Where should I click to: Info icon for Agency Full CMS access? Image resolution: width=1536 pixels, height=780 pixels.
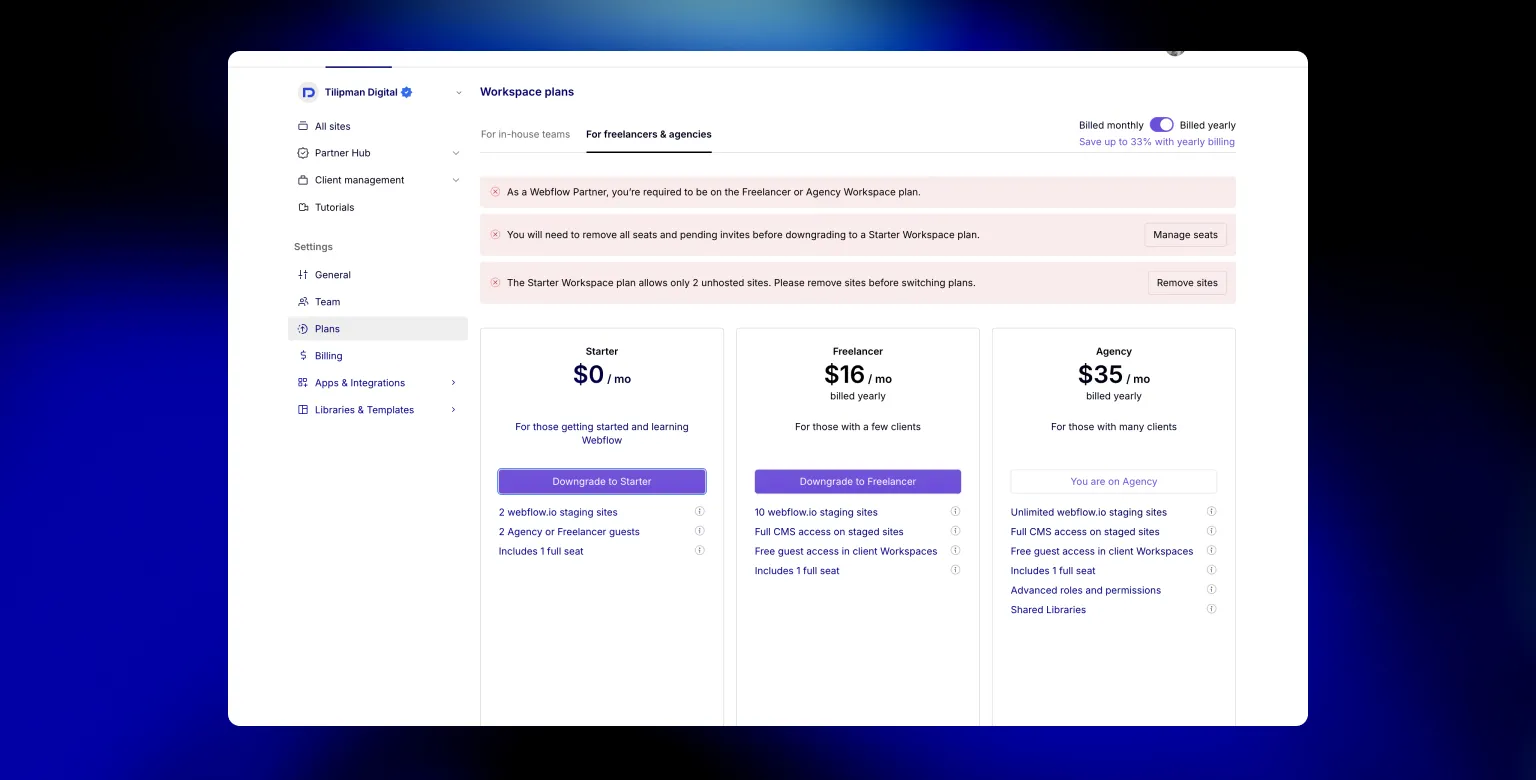pos(1212,531)
